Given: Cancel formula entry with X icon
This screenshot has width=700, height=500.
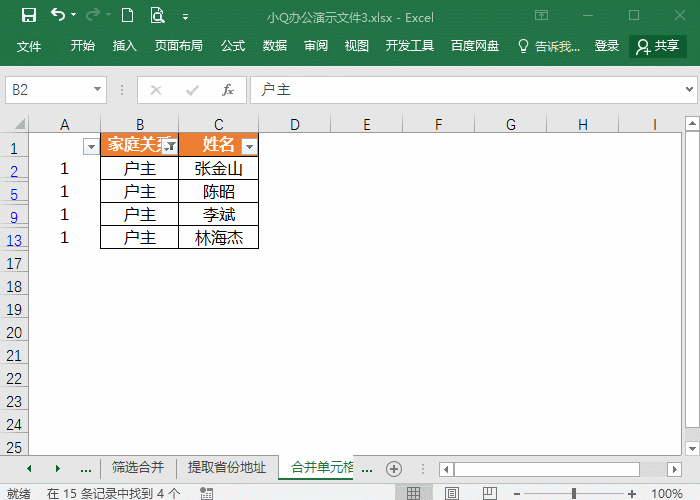Looking at the screenshot, I should pyautogui.click(x=156, y=90).
